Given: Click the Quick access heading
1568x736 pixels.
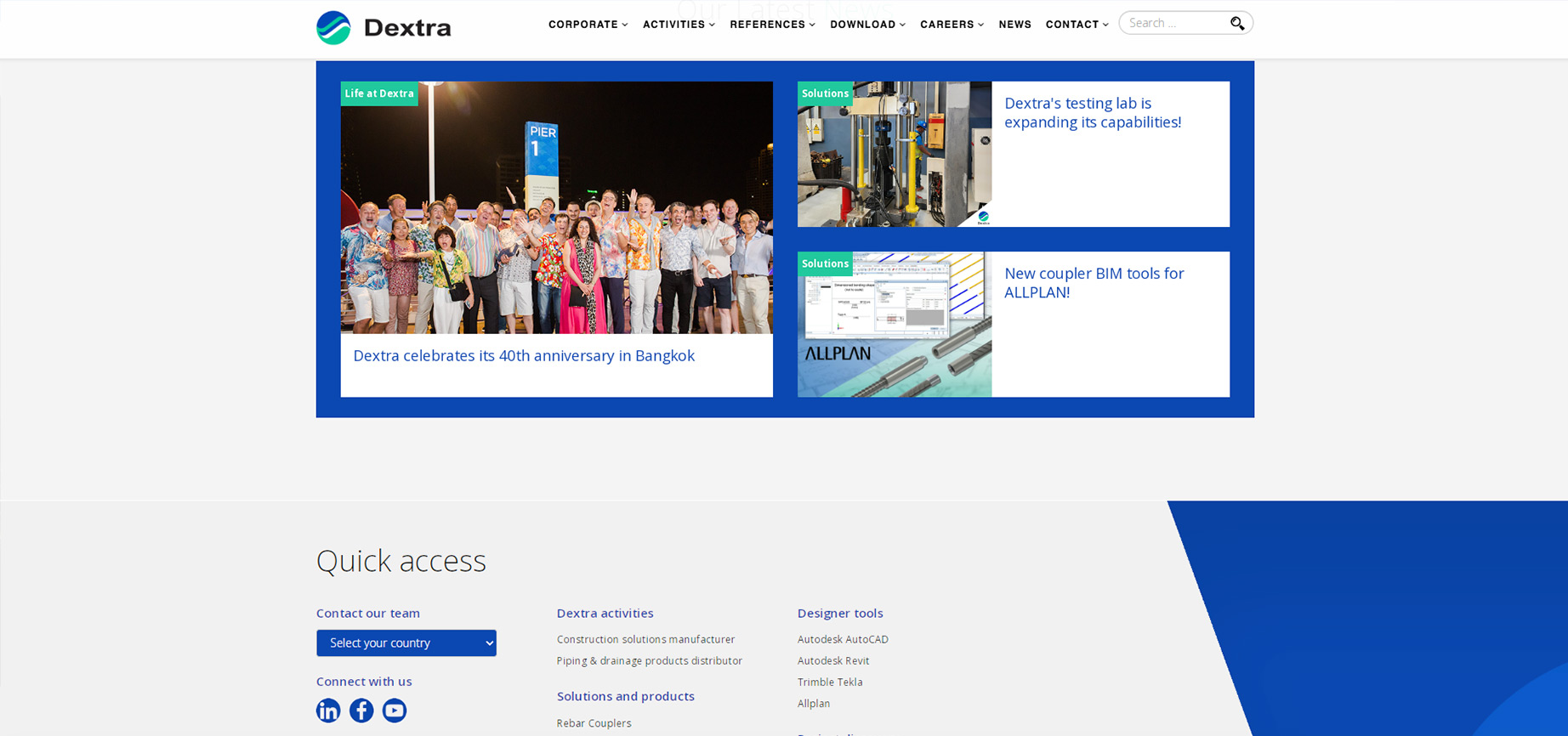Looking at the screenshot, I should tap(401, 561).
